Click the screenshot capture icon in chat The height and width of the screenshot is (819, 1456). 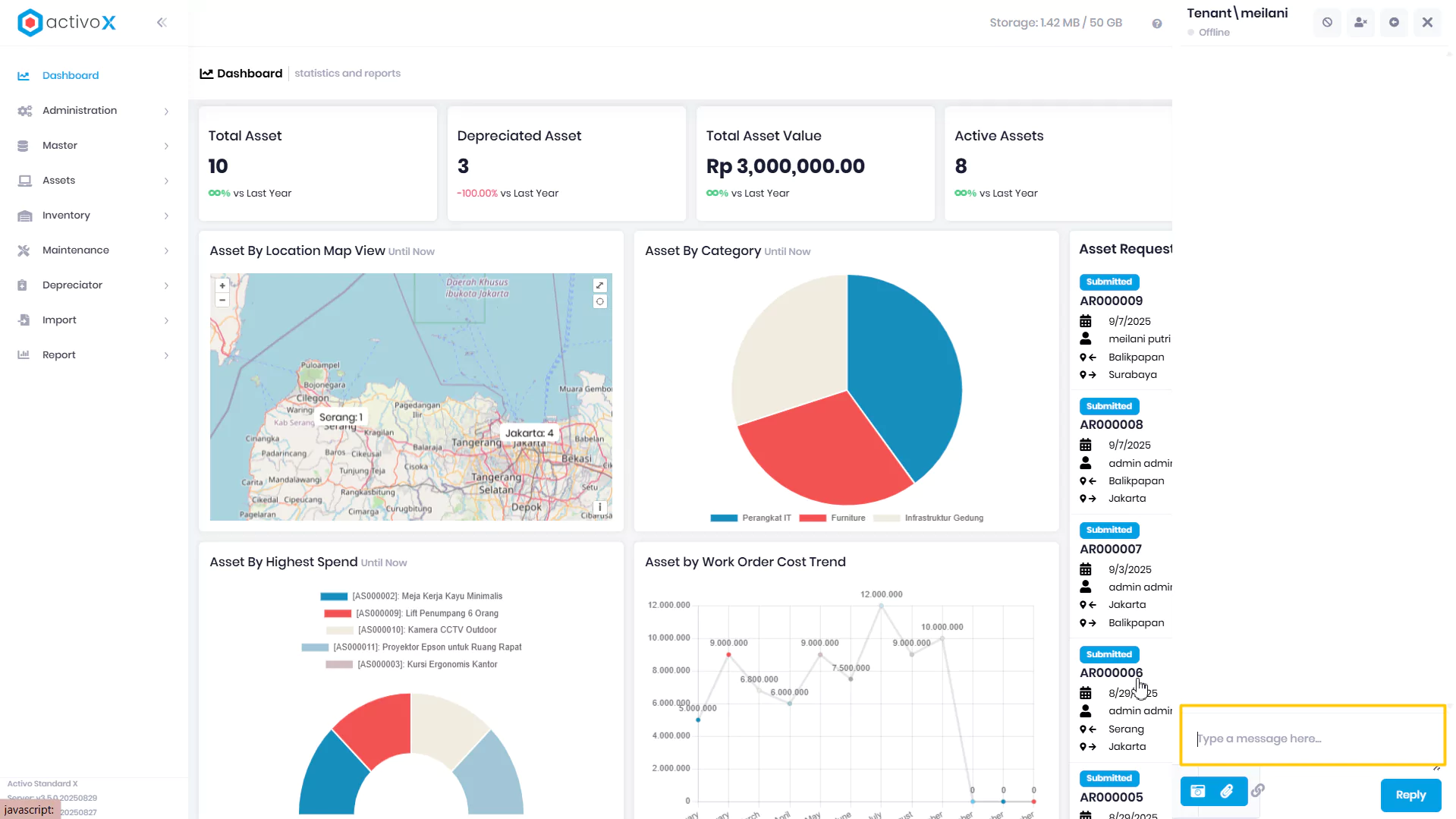(x=1198, y=791)
